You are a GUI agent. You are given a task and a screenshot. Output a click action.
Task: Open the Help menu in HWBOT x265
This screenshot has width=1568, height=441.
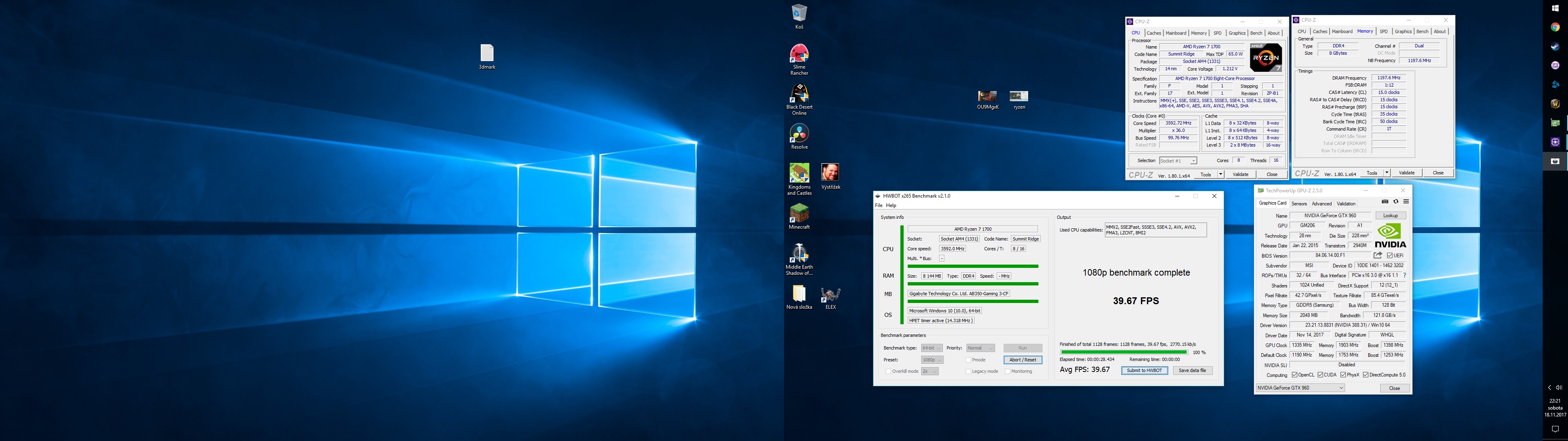coord(891,205)
